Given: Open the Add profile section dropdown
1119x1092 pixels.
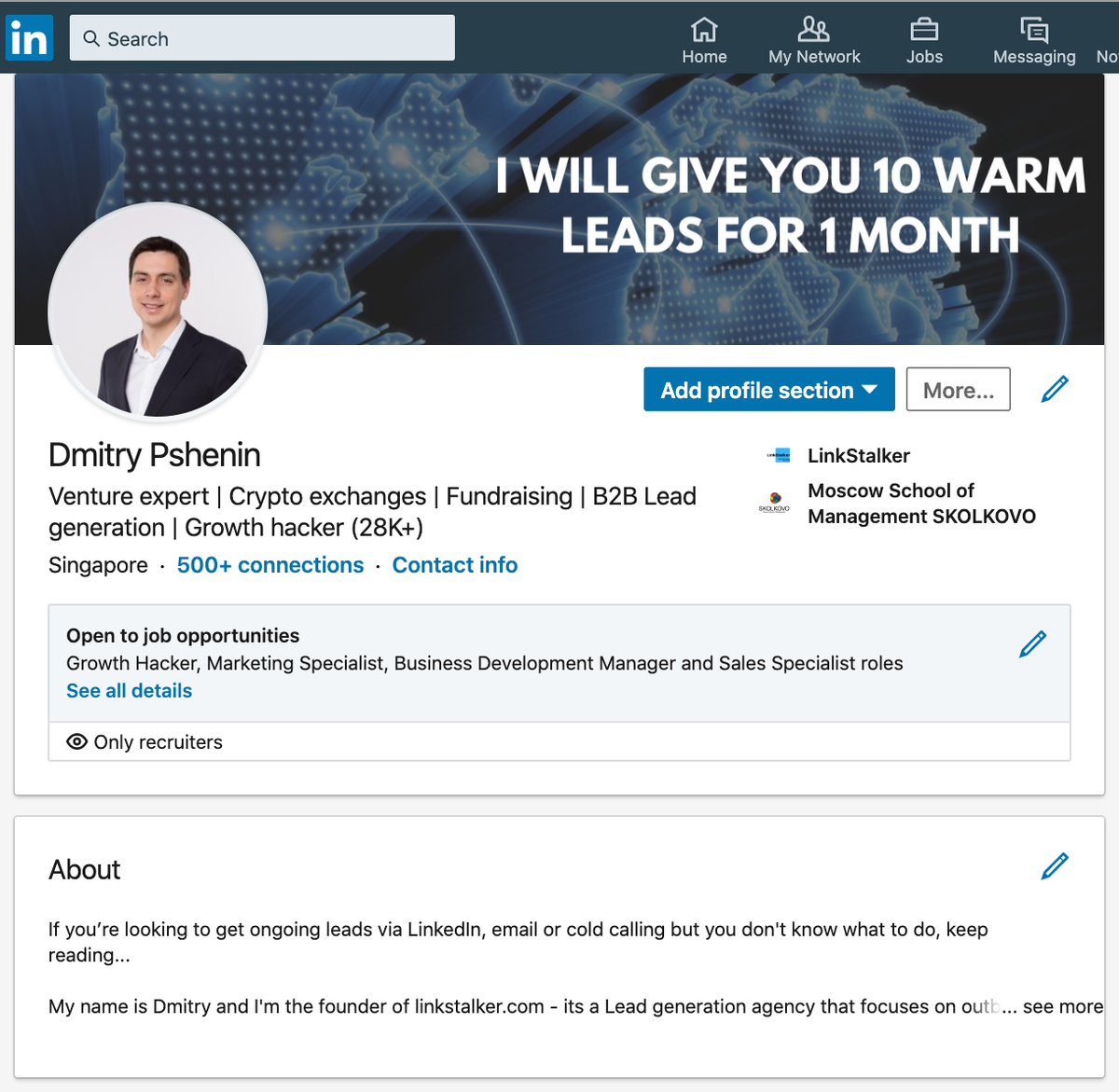Looking at the screenshot, I should tap(769, 390).
